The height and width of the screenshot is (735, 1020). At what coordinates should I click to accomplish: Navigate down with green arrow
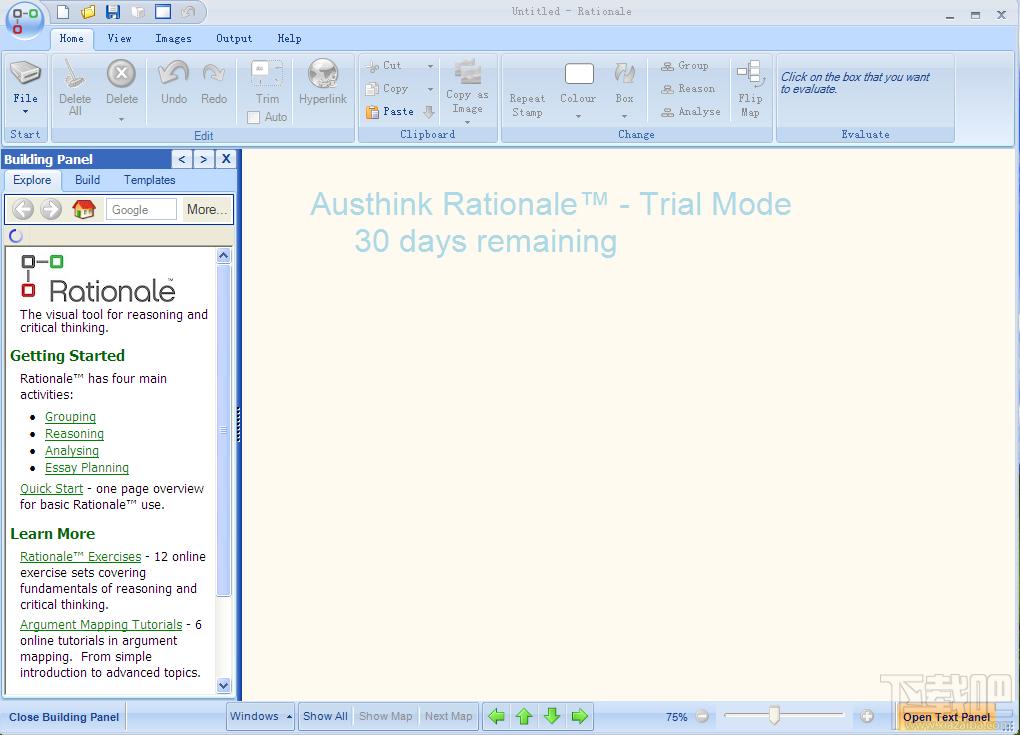click(552, 716)
